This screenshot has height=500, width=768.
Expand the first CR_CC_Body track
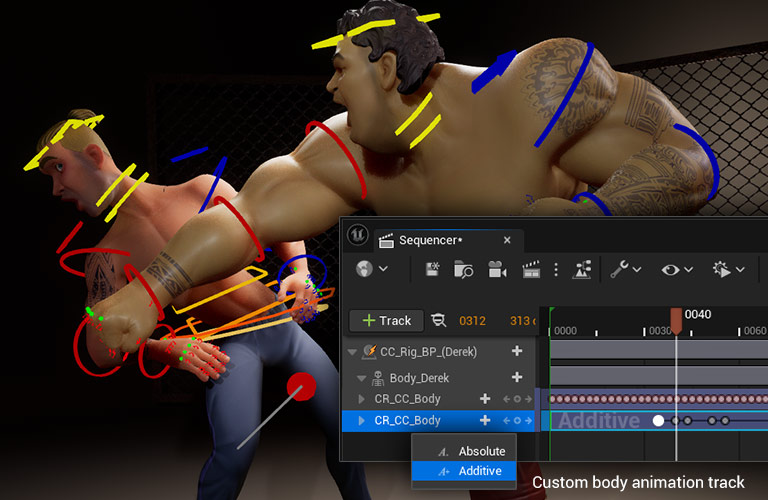click(362, 398)
